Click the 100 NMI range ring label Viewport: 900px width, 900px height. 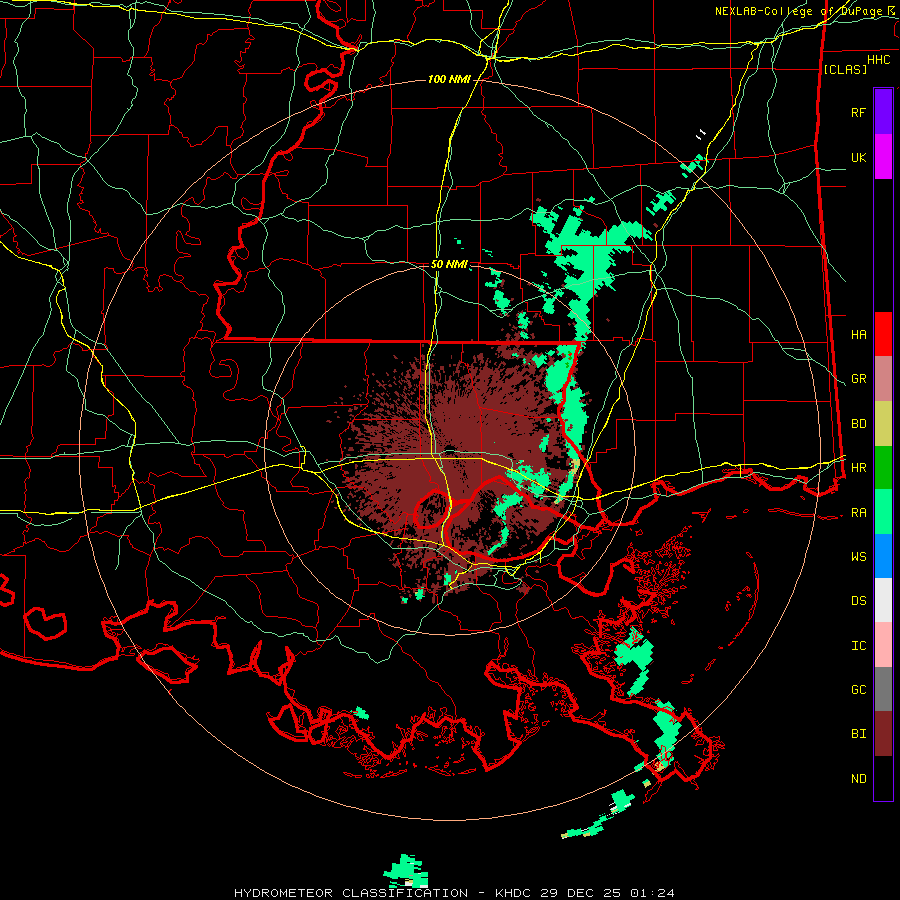click(x=449, y=79)
